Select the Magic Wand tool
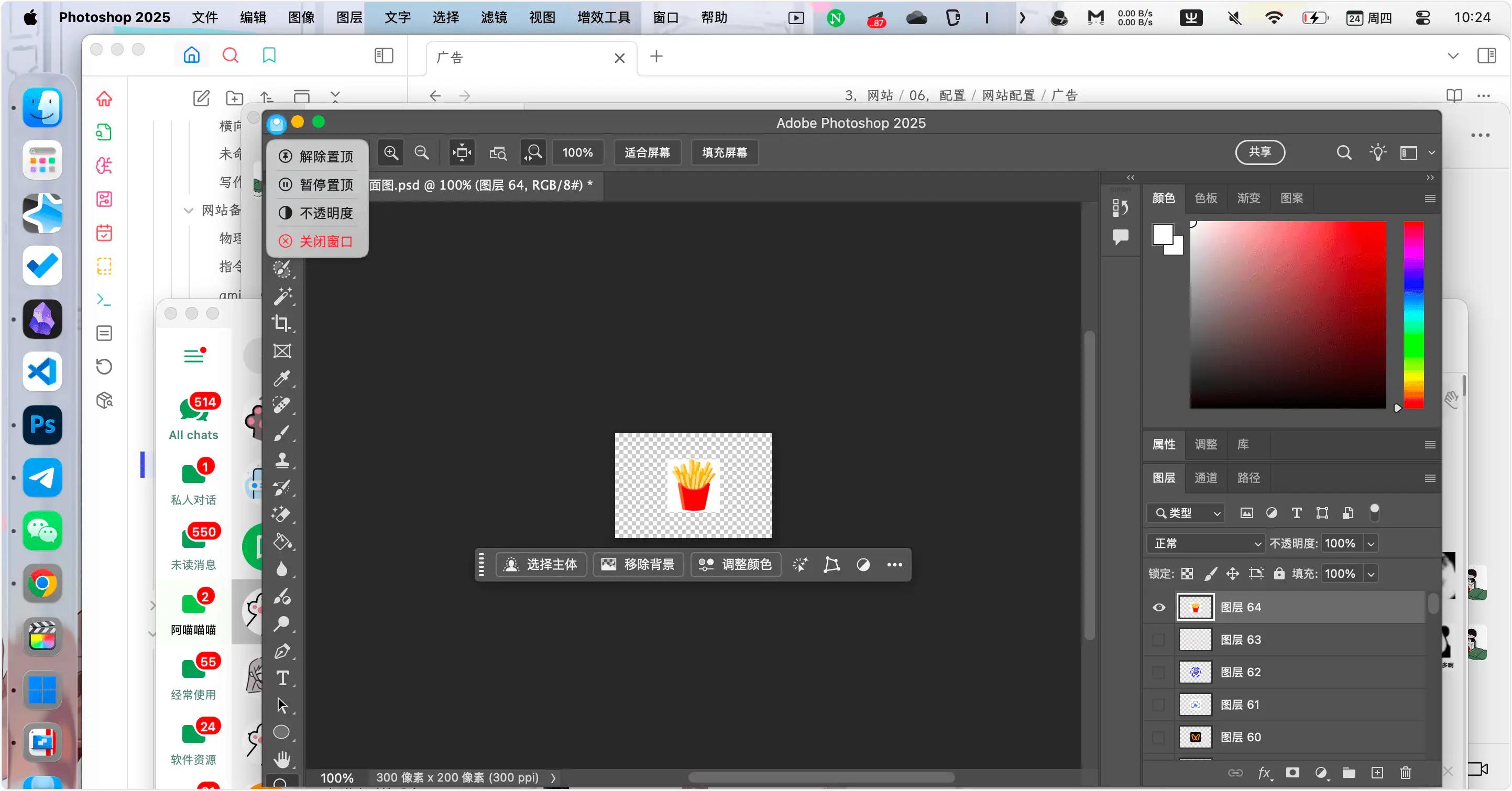Viewport: 1512px width, 791px height. (282, 296)
